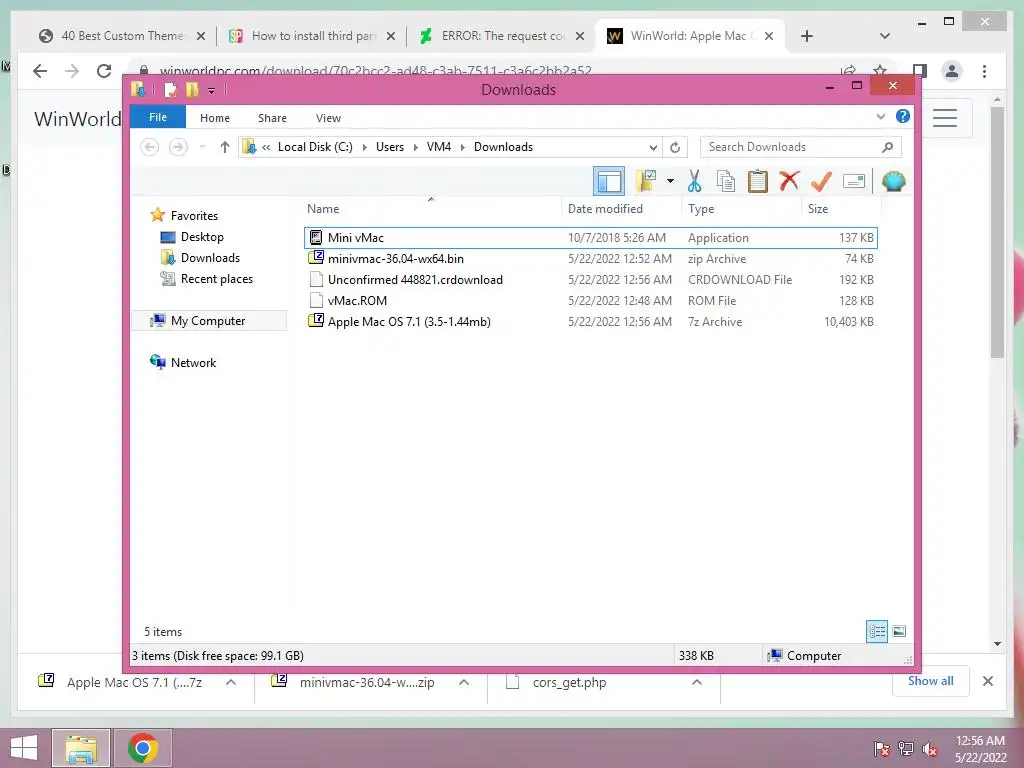Image resolution: width=1024 pixels, height=768 pixels.
Task: Click the orange checkmark Properties icon
Action: click(821, 181)
